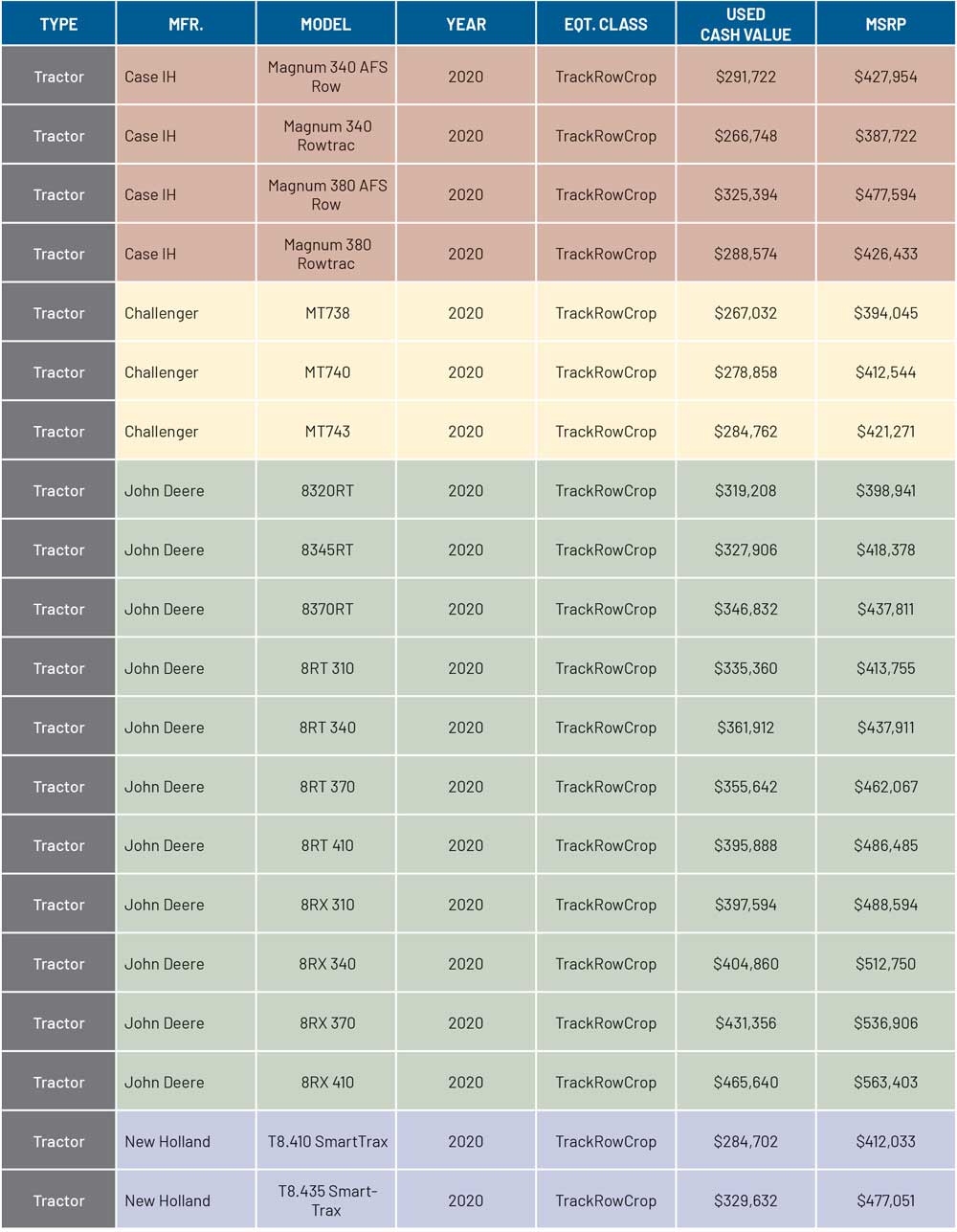
Task: Click the TYPE column header
Action: [x=58, y=24]
